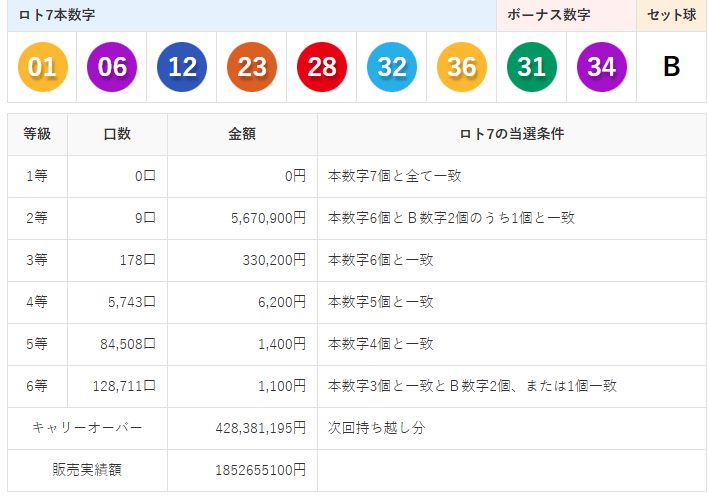The height and width of the screenshot is (498, 708).
Task: Click the yellow ball numbered 36
Action: (x=462, y=67)
